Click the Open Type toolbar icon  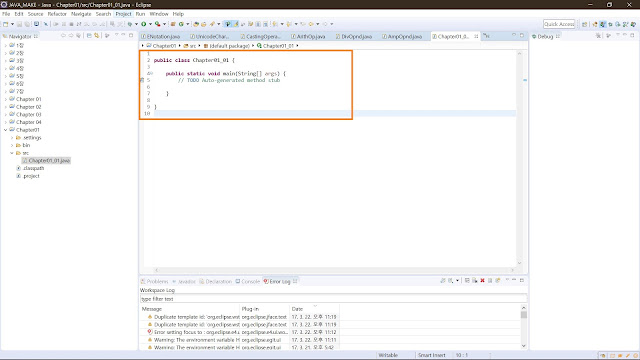tap(196, 24)
